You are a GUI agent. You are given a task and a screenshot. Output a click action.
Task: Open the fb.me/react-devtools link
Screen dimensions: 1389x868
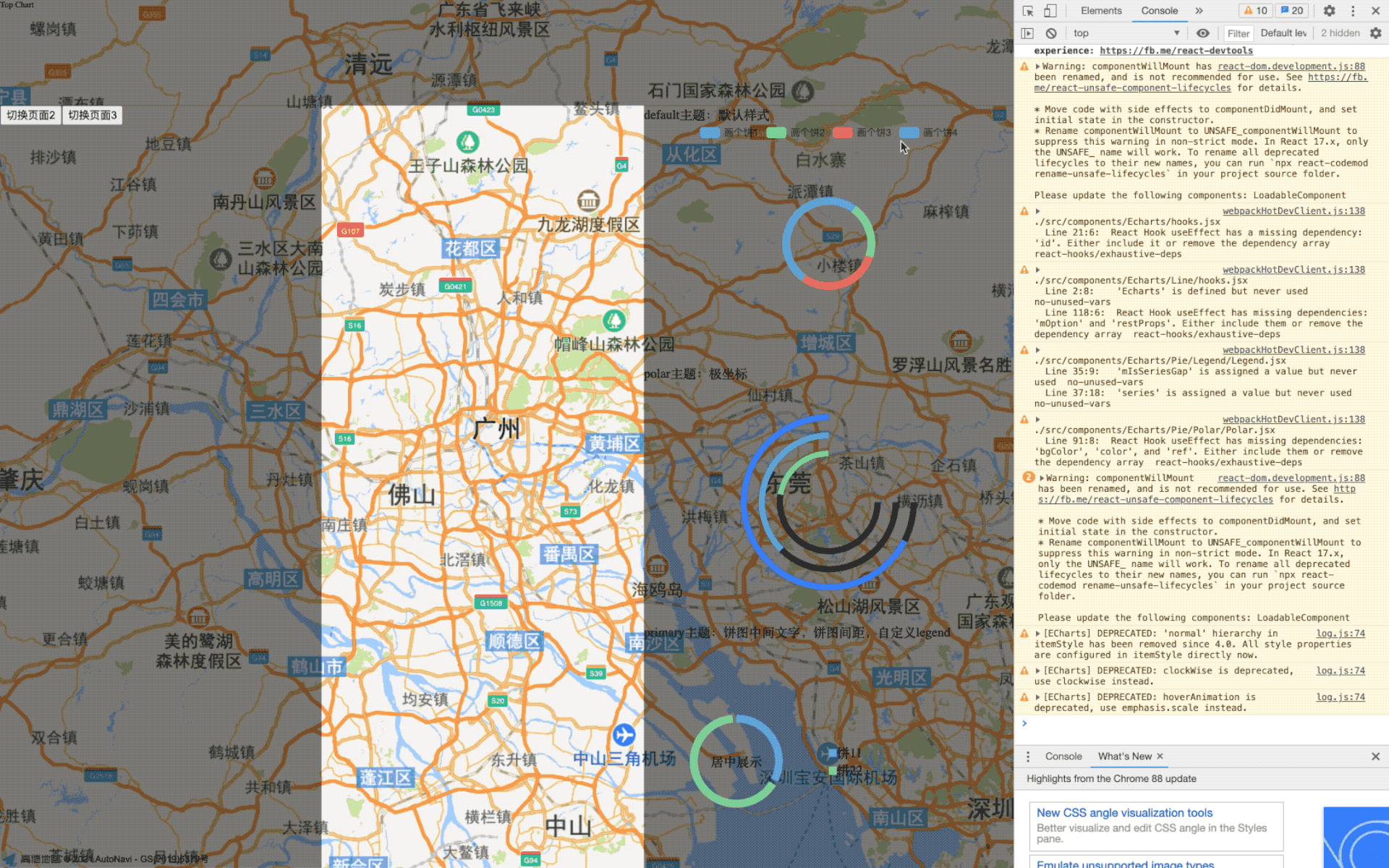1176,51
